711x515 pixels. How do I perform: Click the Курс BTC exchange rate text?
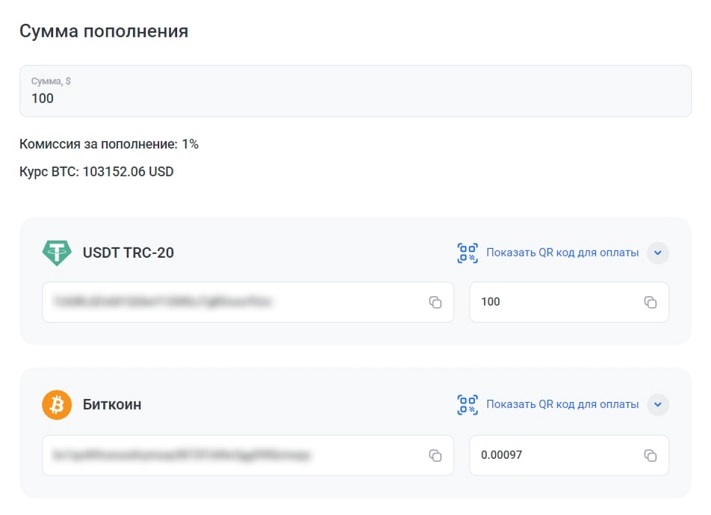tap(97, 172)
